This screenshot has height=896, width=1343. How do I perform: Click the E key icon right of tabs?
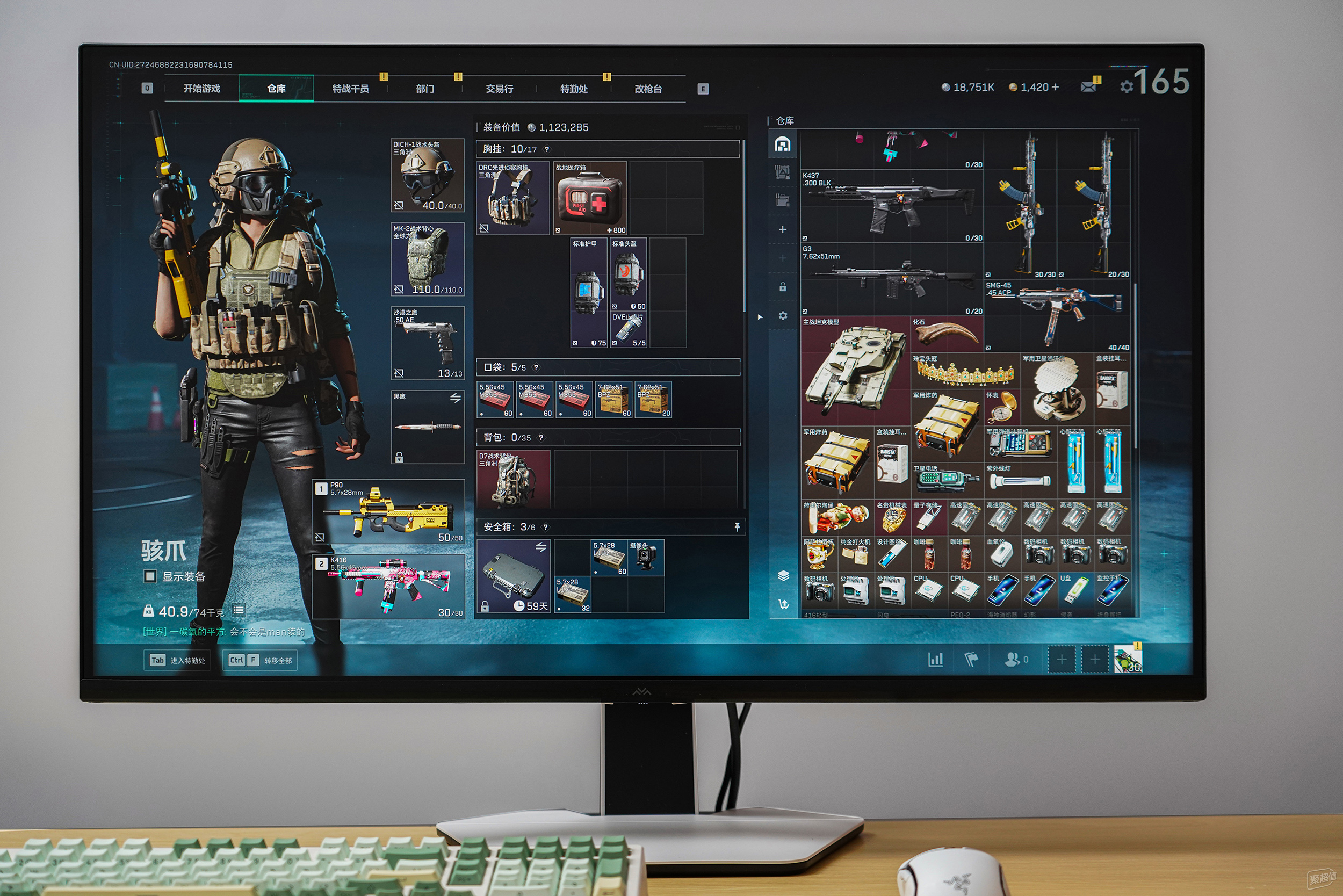703,89
